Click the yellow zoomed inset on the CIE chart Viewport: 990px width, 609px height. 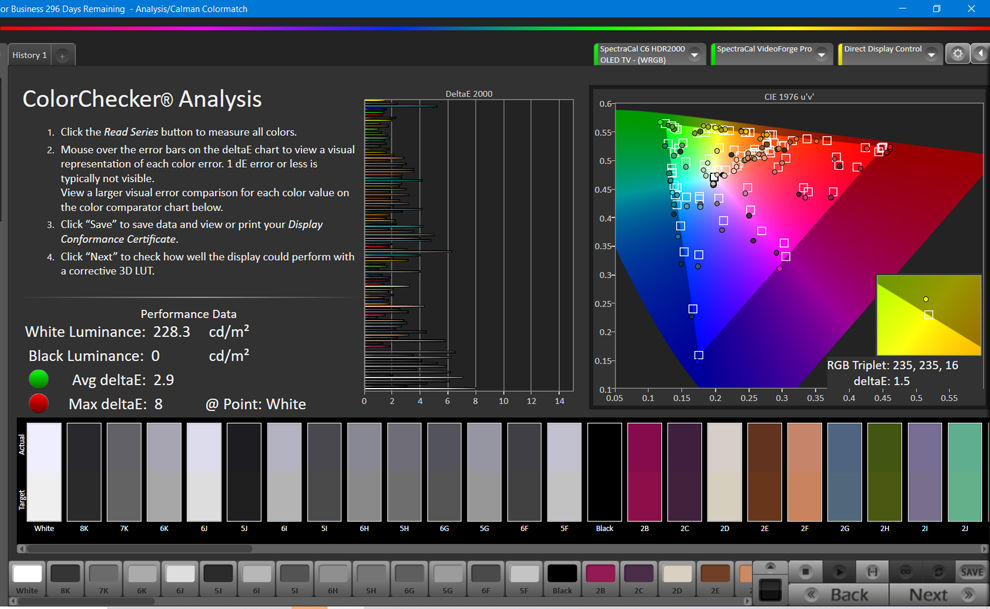(928, 315)
